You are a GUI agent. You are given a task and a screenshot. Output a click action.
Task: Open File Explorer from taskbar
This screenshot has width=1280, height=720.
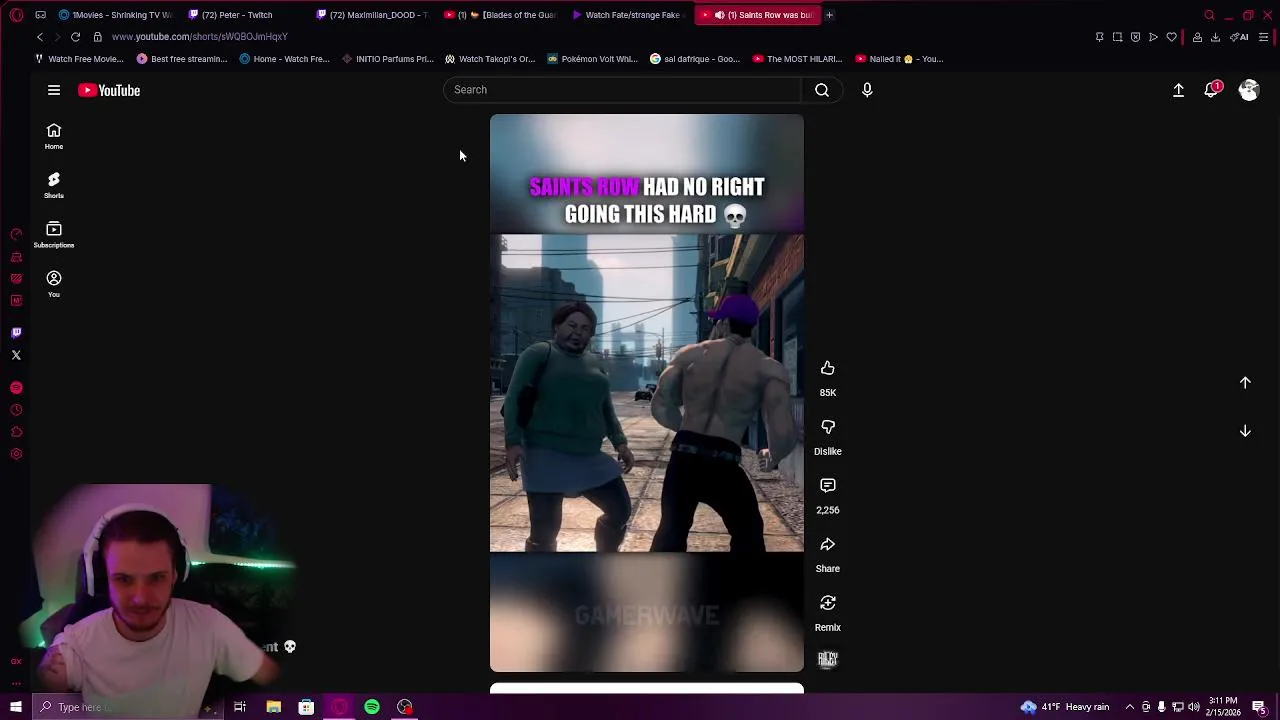273,707
